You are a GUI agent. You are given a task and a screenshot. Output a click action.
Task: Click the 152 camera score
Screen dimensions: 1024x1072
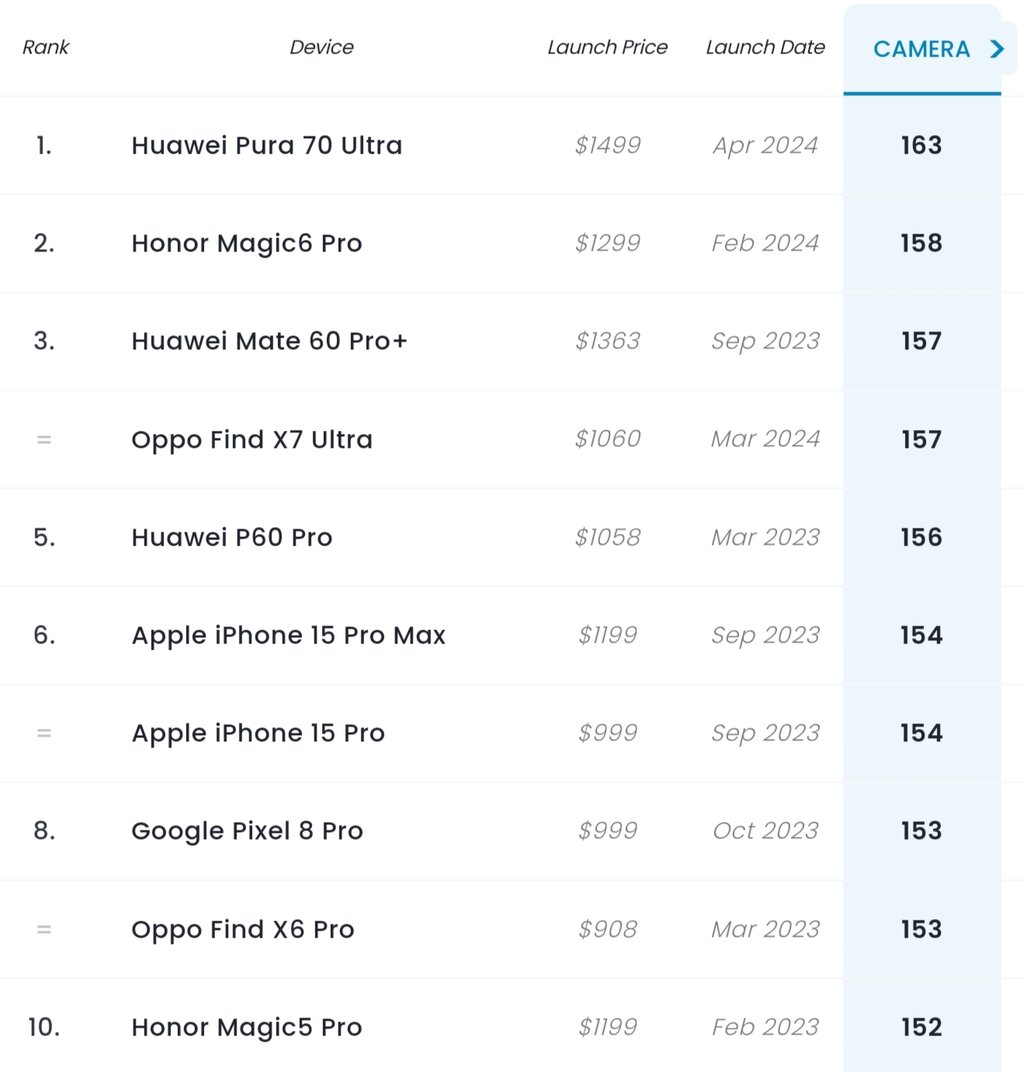[x=921, y=1028]
